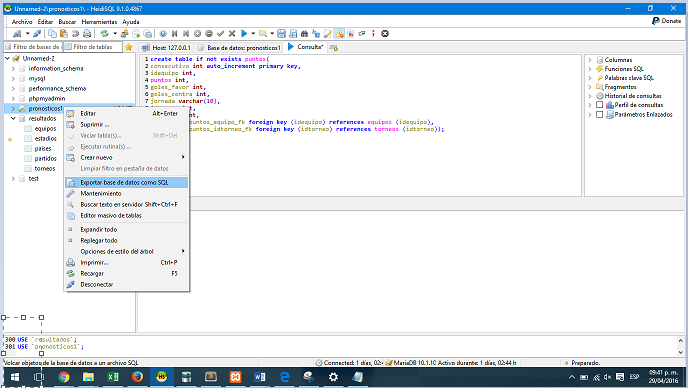This screenshot has width=688, height=388.
Task: Open Firefox from the taskbar
Action: 137,377
